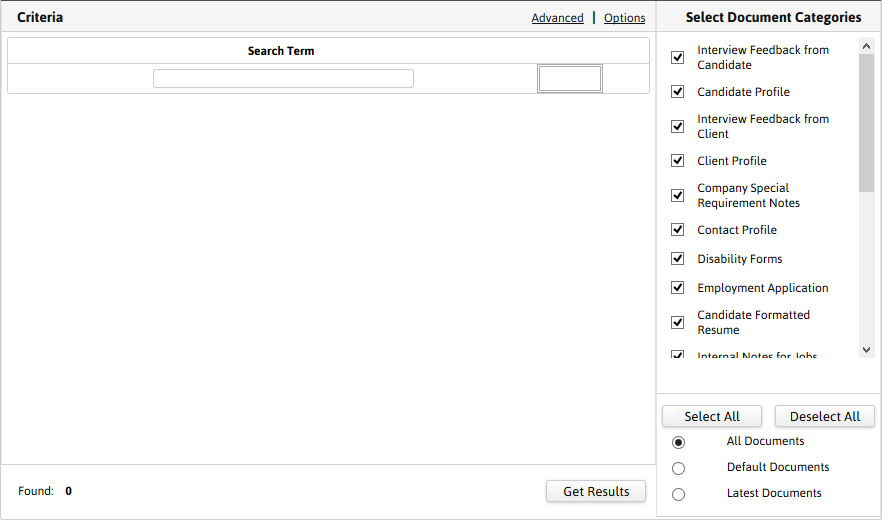Click scroll up arrow in categories
882x520 pixels.
[866, 46]
